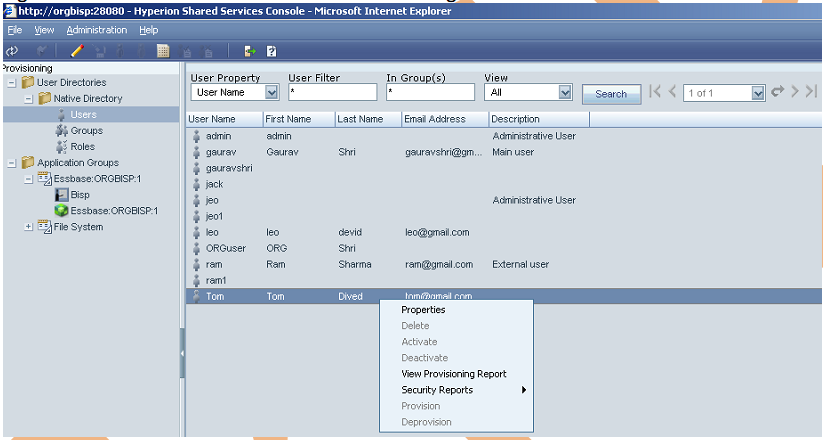This screenshot has height=440, width=823.
Task: Go to the next results page
Action: [x=795, y=91]
